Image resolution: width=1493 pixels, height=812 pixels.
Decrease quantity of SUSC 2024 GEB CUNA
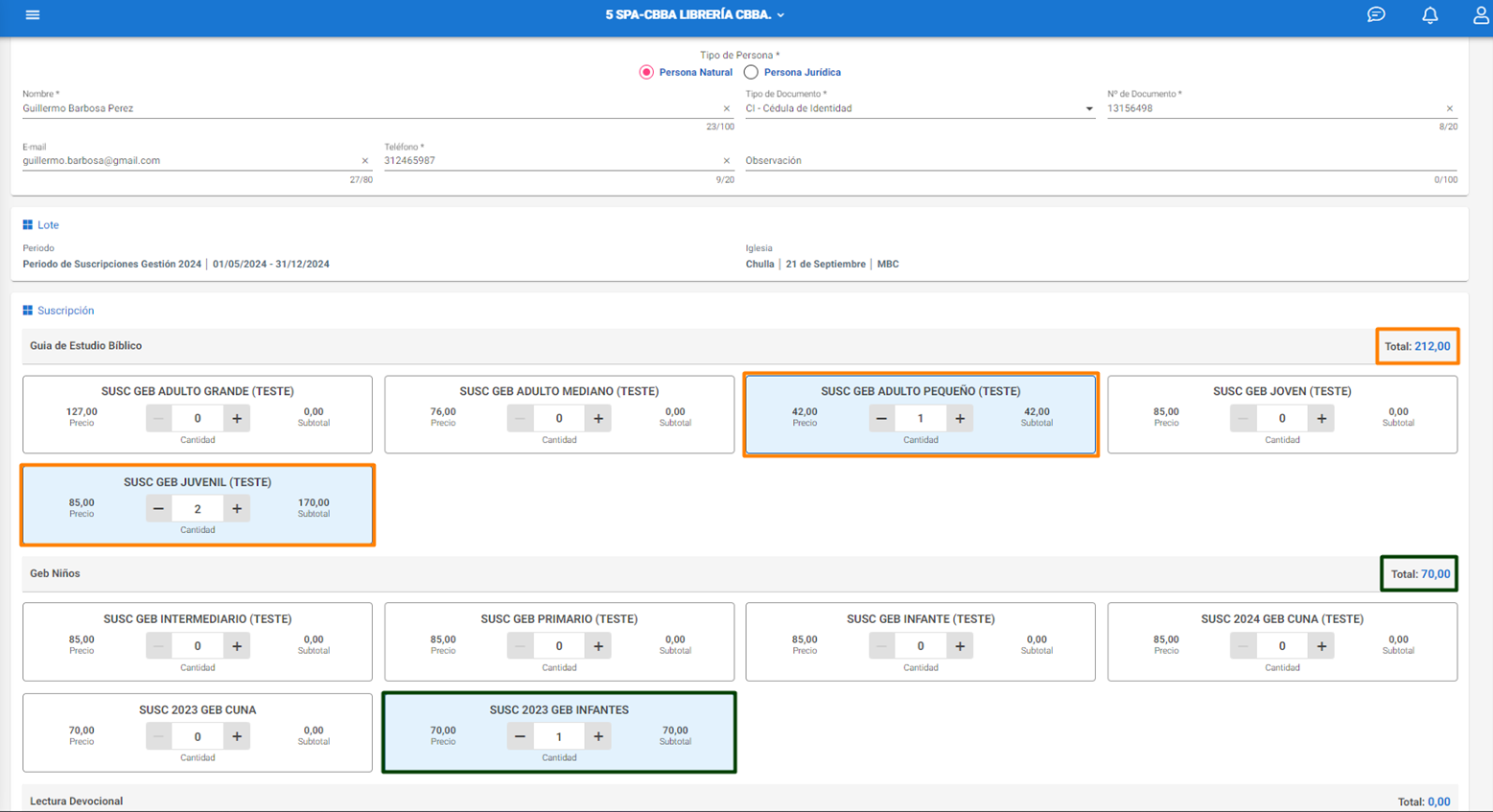[x=1243, y=646]
